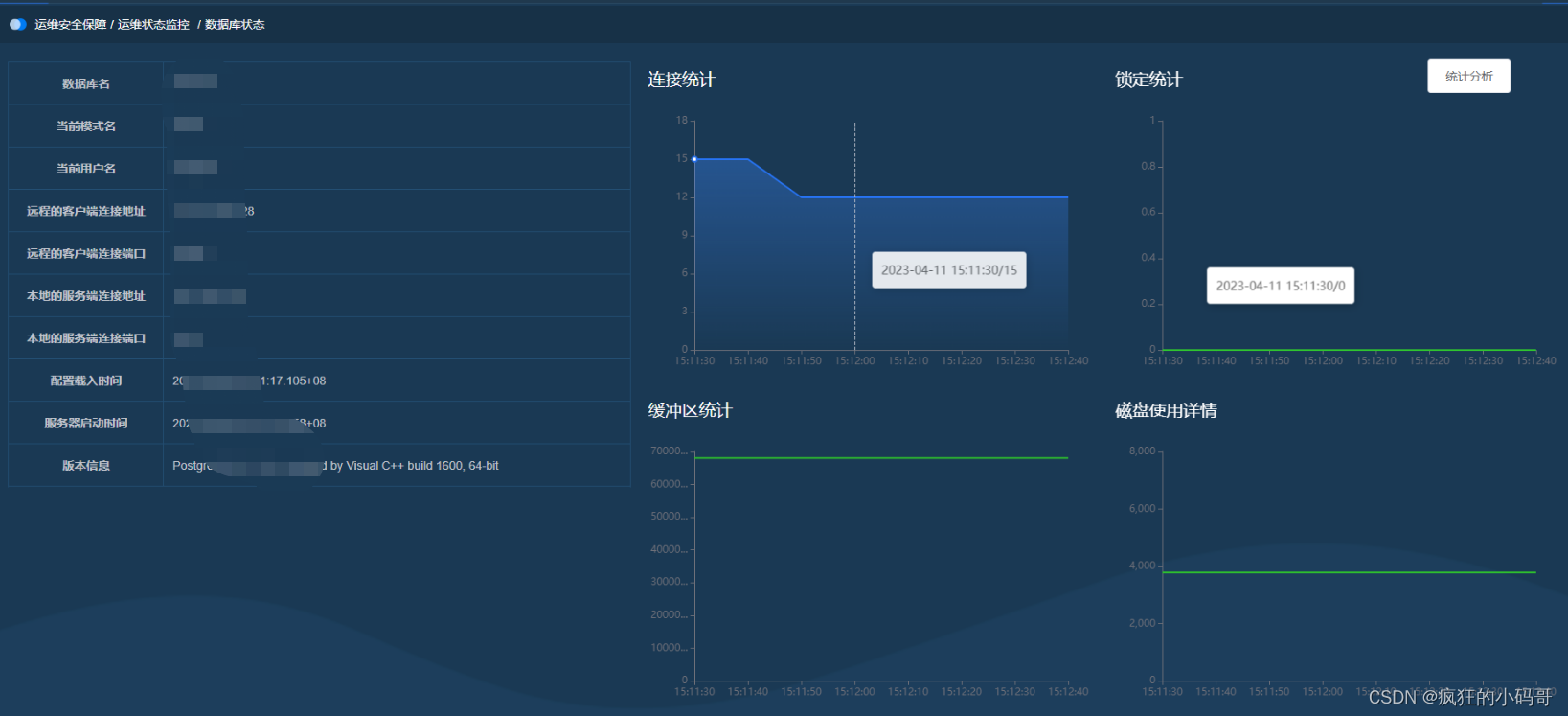Open the 统计分析 button
Image resolution: width=1568 pixels, height=716 pixels.
tap(1468, 77)
